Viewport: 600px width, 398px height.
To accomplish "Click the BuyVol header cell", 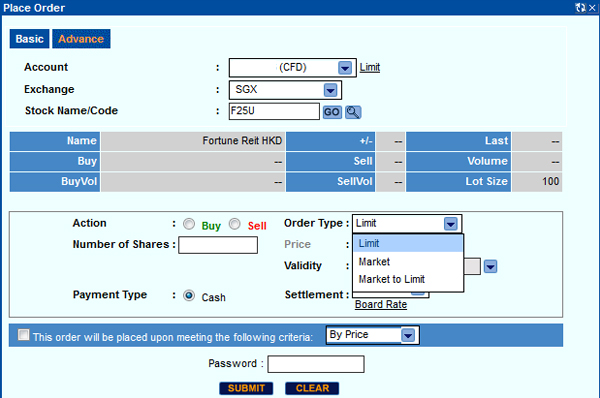I will point(55,181).
